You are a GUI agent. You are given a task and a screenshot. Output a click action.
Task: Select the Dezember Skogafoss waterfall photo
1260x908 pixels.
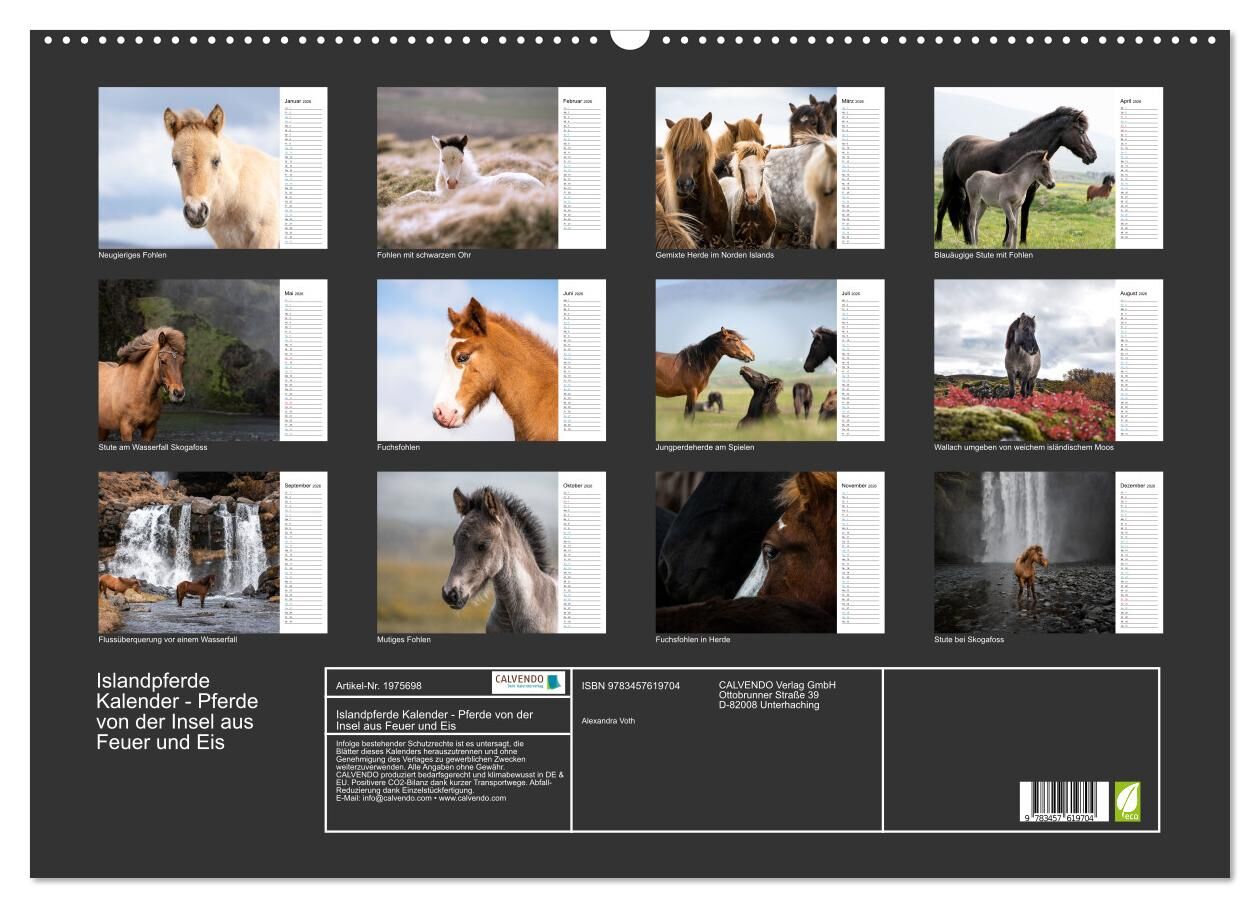pyautogui.click(x=1024, y=552)
